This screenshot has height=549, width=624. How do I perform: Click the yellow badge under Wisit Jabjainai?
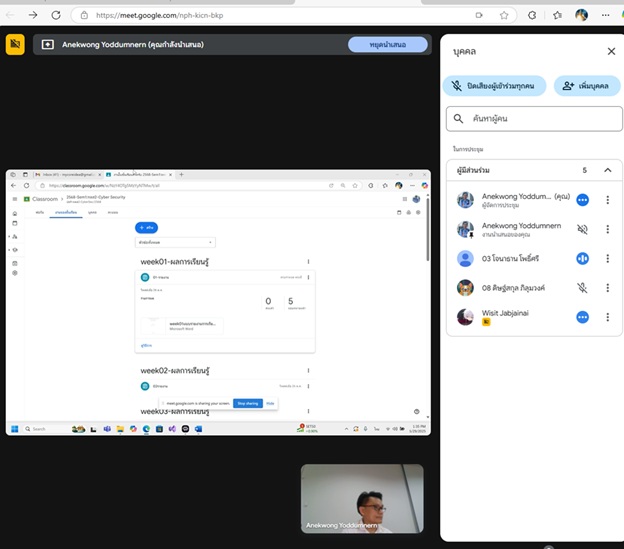486,322
